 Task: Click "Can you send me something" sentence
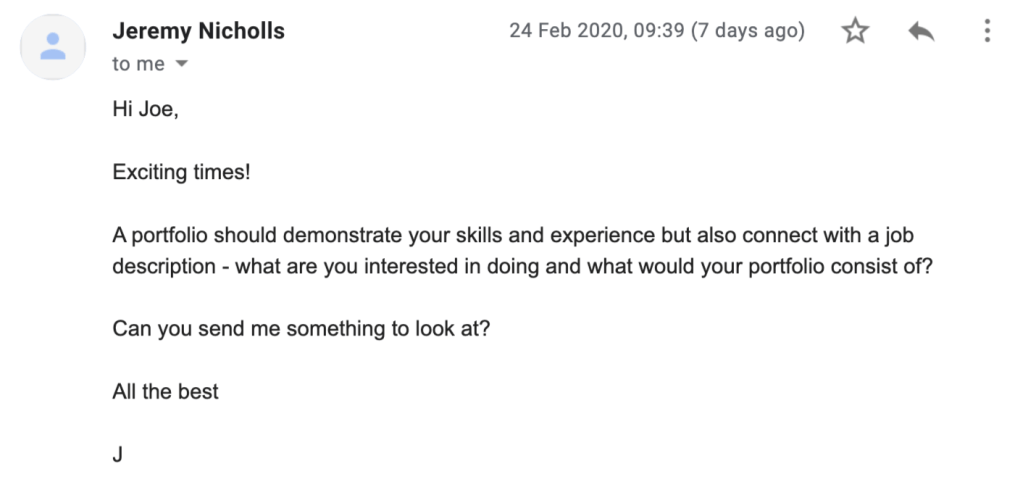(x=301, y=329)
